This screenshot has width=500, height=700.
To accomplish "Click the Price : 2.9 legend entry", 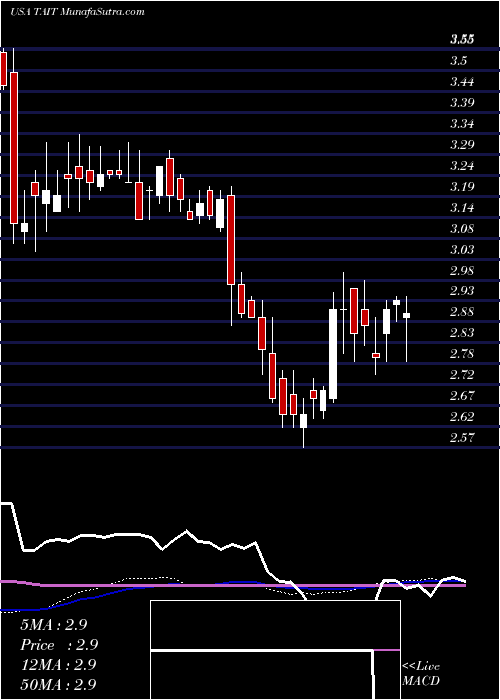I will tap(59, 645).
